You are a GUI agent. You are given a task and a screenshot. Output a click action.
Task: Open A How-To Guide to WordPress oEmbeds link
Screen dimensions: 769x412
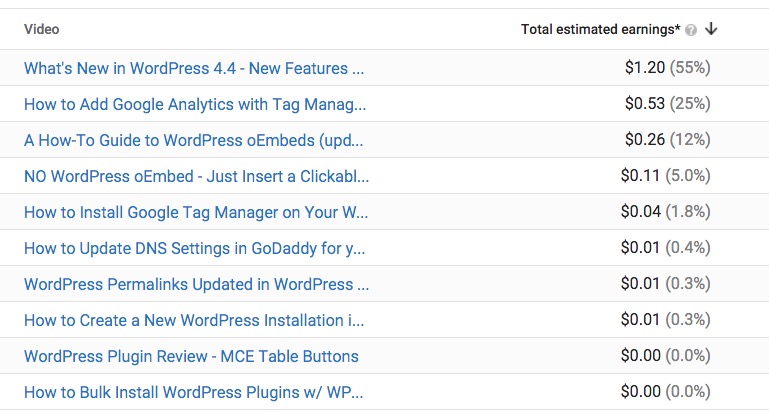[194, 140]
